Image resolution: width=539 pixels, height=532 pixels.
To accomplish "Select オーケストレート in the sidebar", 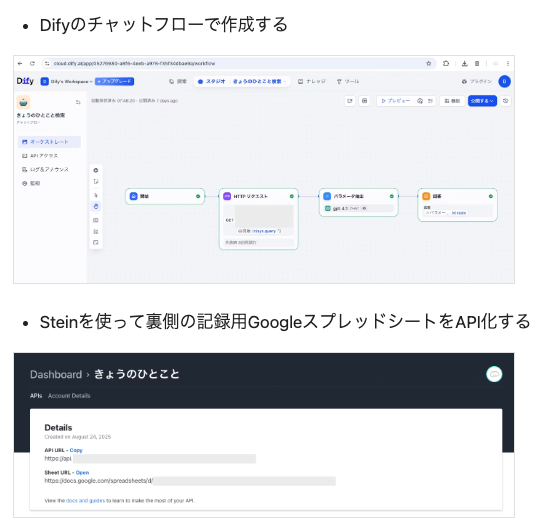I will (x=49, y=142).
